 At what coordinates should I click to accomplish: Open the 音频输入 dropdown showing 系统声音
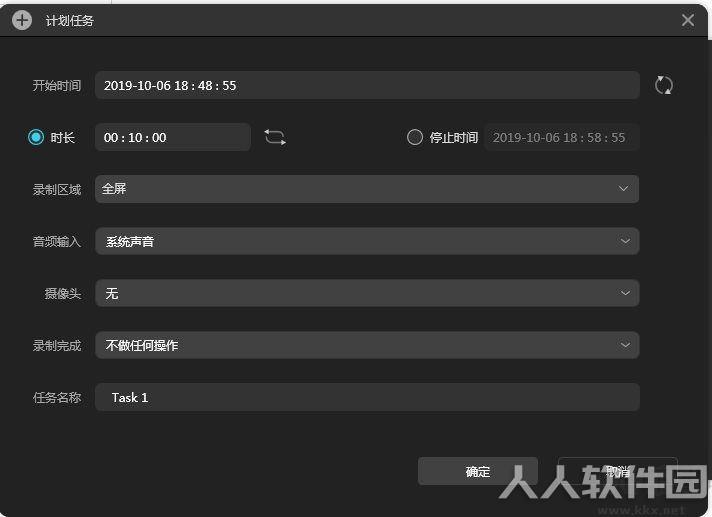pyautogui.click(x=367, y=241)
